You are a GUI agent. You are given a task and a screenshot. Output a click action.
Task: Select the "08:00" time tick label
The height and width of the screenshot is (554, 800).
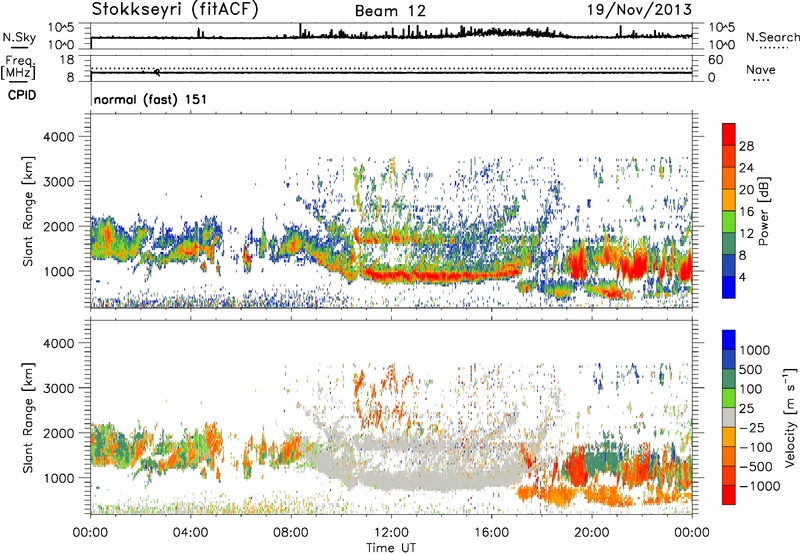tap(291, 533)
